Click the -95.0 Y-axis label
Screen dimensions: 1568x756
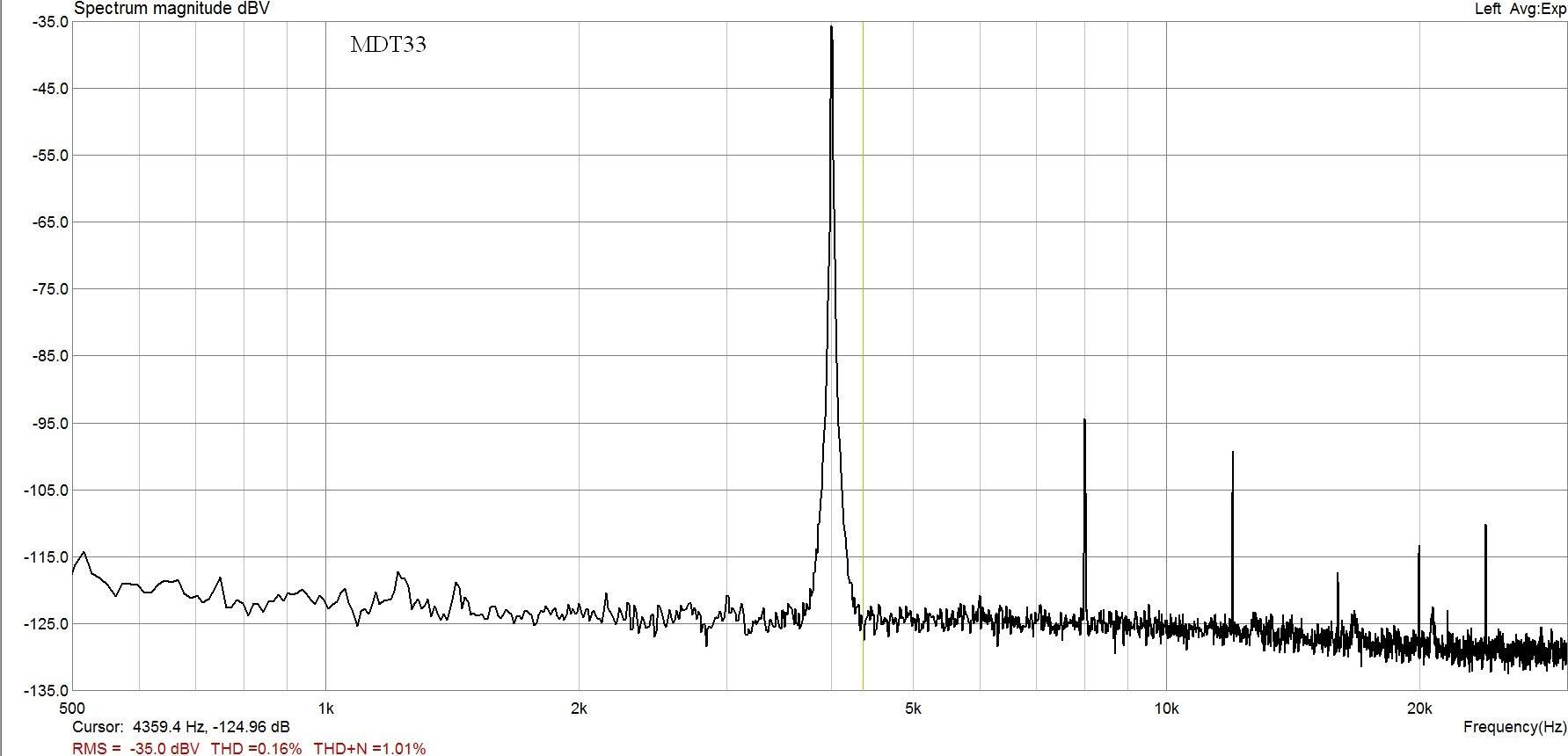click(x=49, y=423)
